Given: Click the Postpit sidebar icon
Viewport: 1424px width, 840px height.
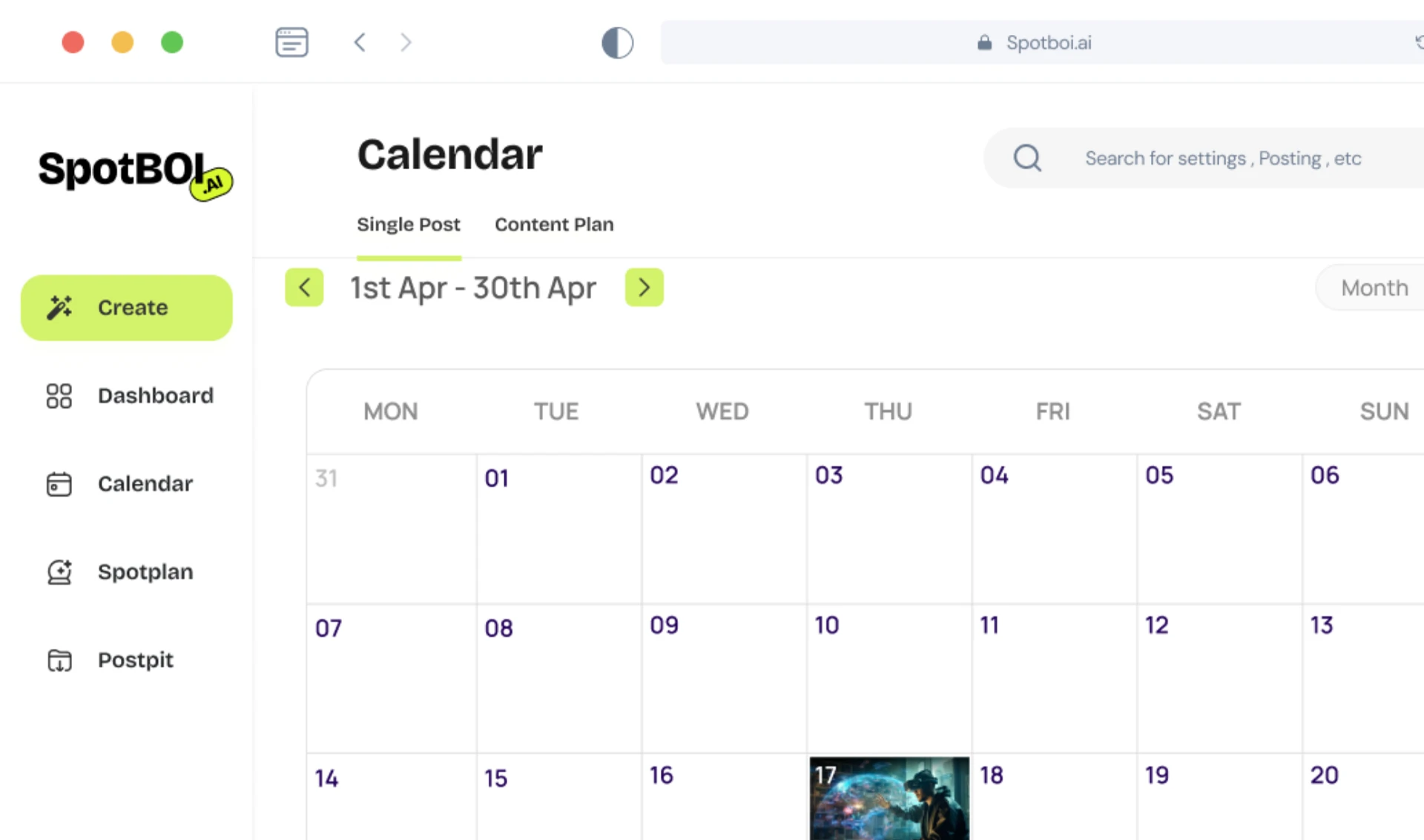Looking at the screenshot, I should point(59,660).
